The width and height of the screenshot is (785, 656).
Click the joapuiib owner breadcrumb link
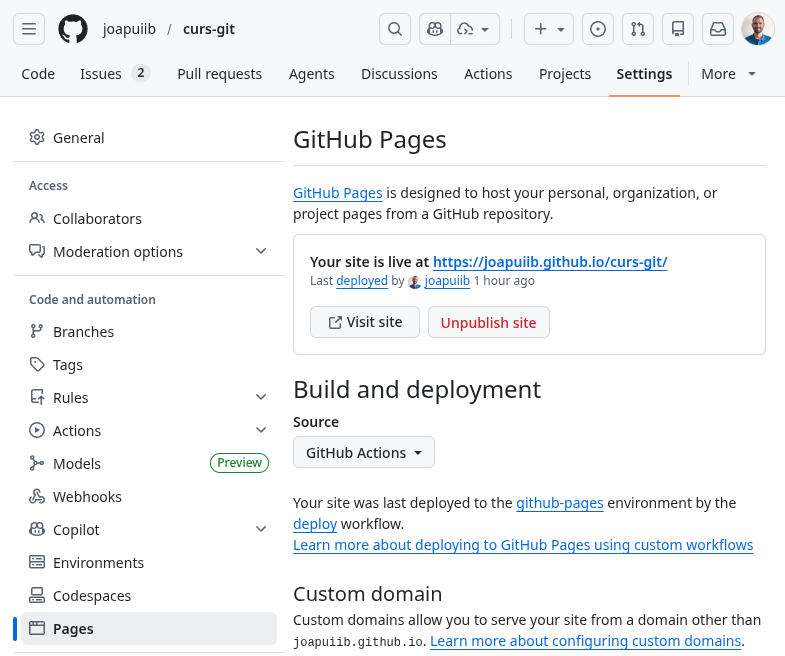pos(129,29)
